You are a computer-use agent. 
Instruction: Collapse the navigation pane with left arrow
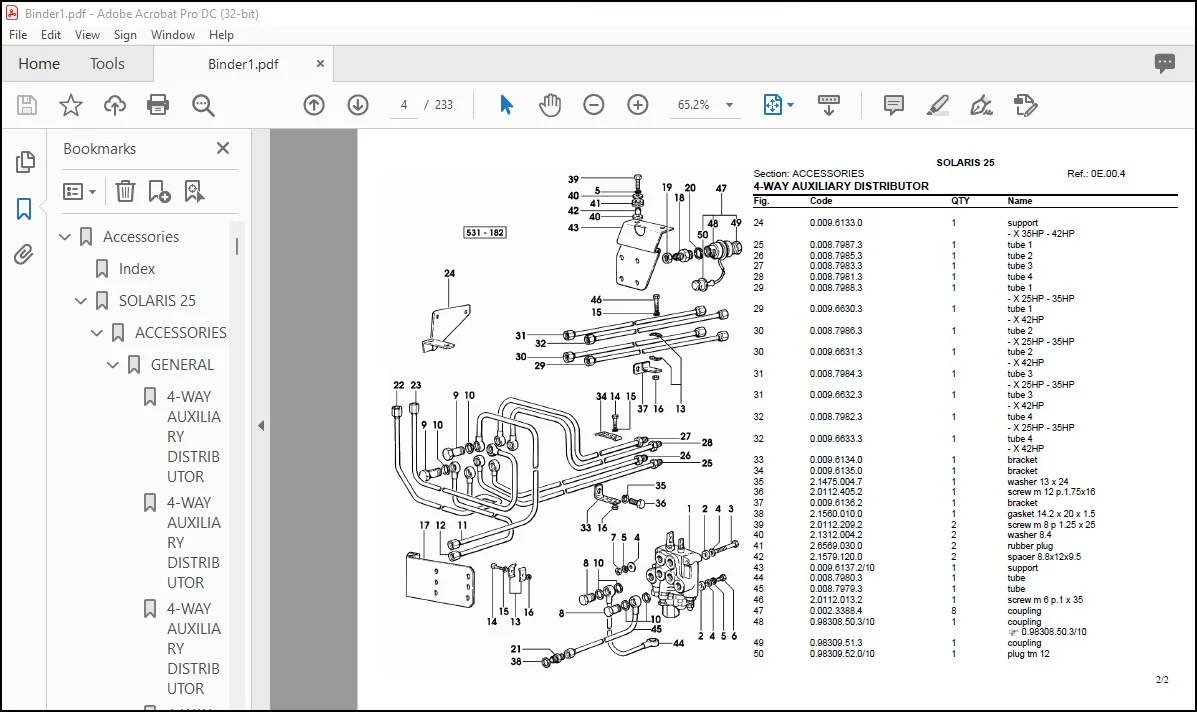click(261, 426)
